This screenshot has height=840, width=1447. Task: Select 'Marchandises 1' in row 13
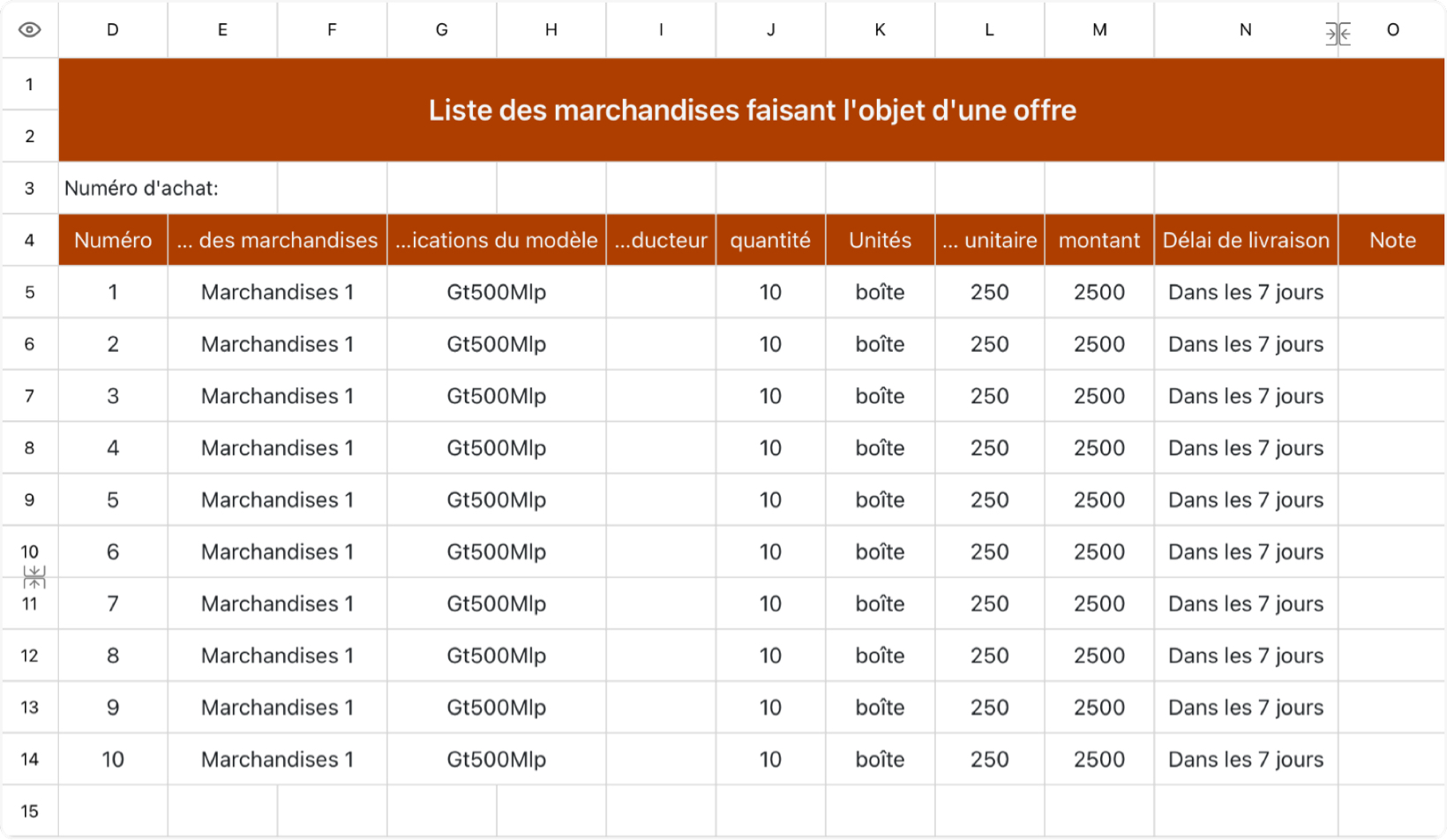click(277, 707)
